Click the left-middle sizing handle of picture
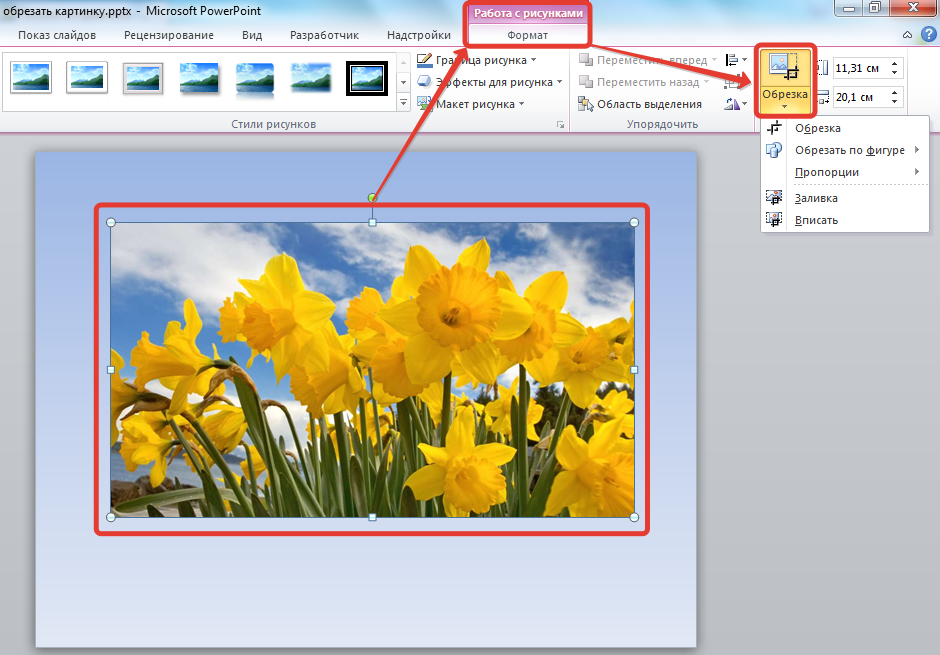This screenshot has width=940, height=655. tap(111, 370)
